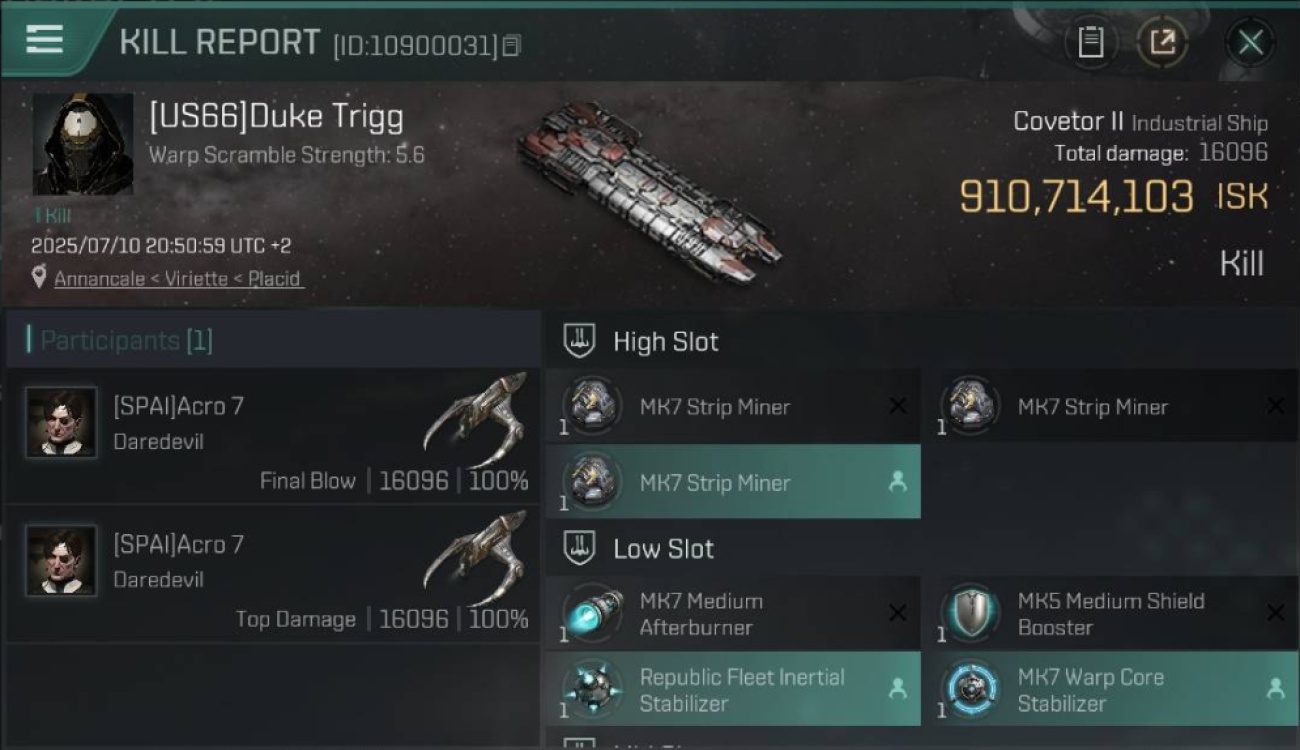Share the kill report

click(x=1162, y=42)
